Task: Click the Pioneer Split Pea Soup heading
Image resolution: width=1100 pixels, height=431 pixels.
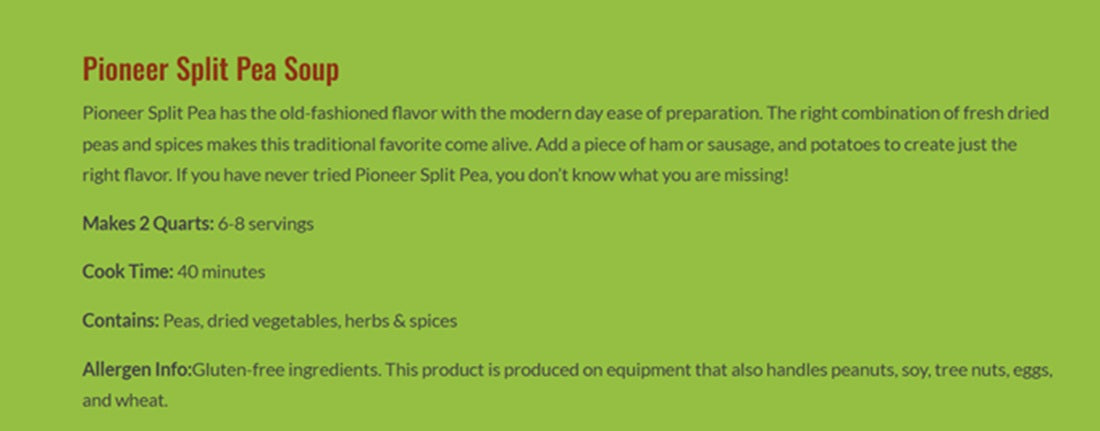Action: pos(210,69)
